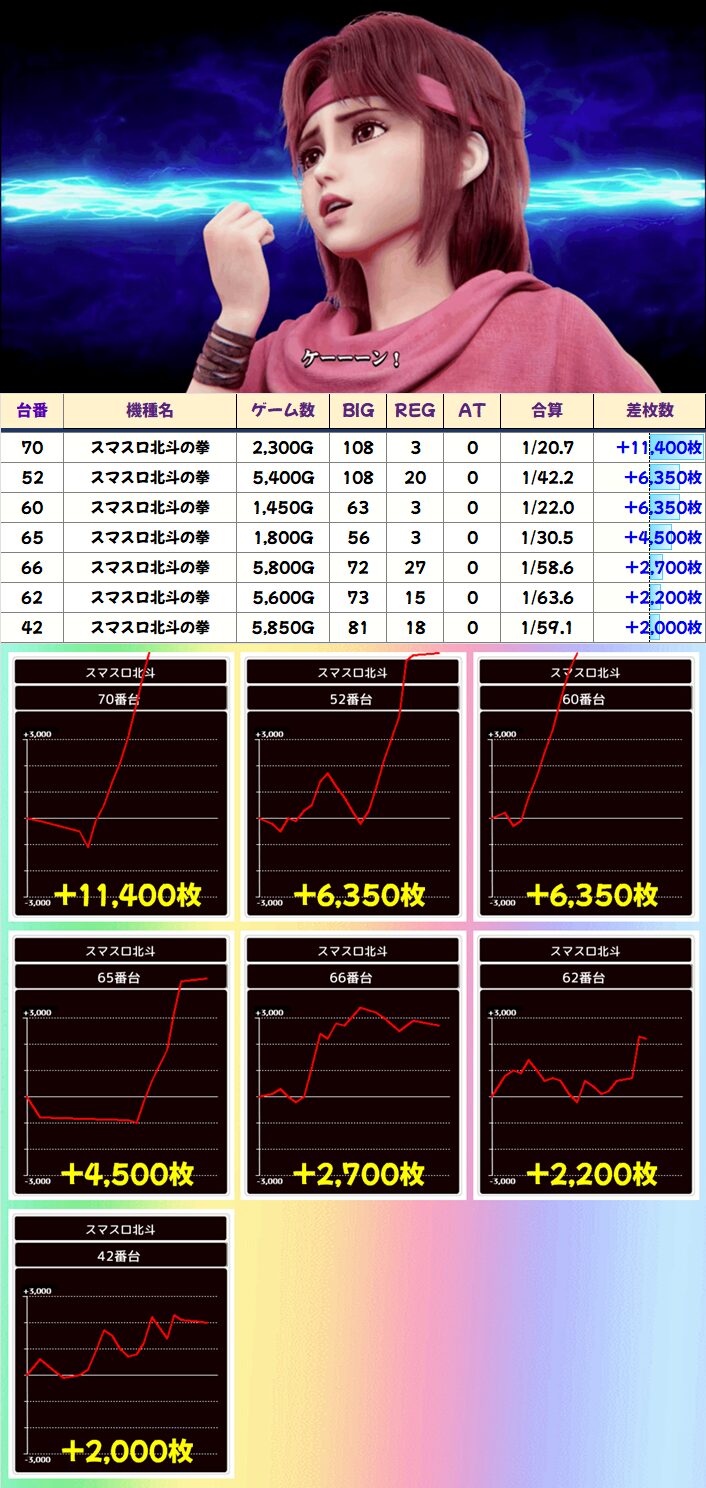Click the 5,600G game count cell
The width and height of the screenshot is (706, 1488).
tap(283, 598)
